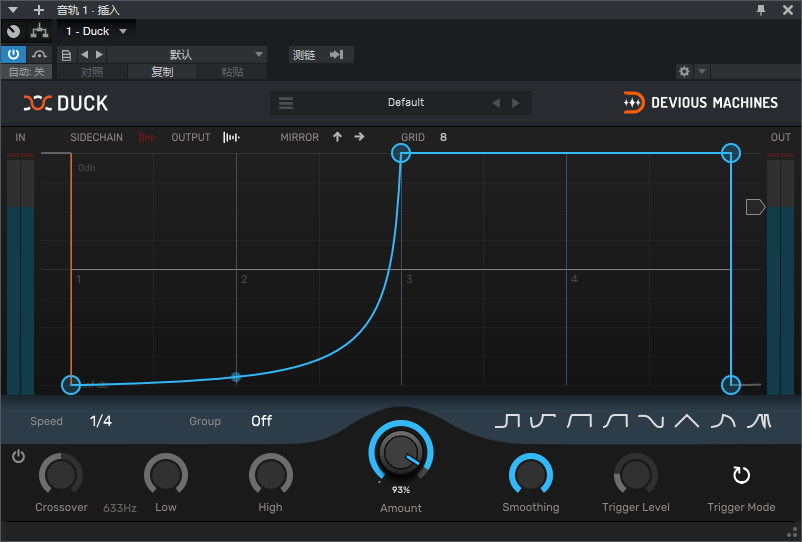Close the plugin window
The height and width of the screenshot is (542, 802).
pos(788,10)
